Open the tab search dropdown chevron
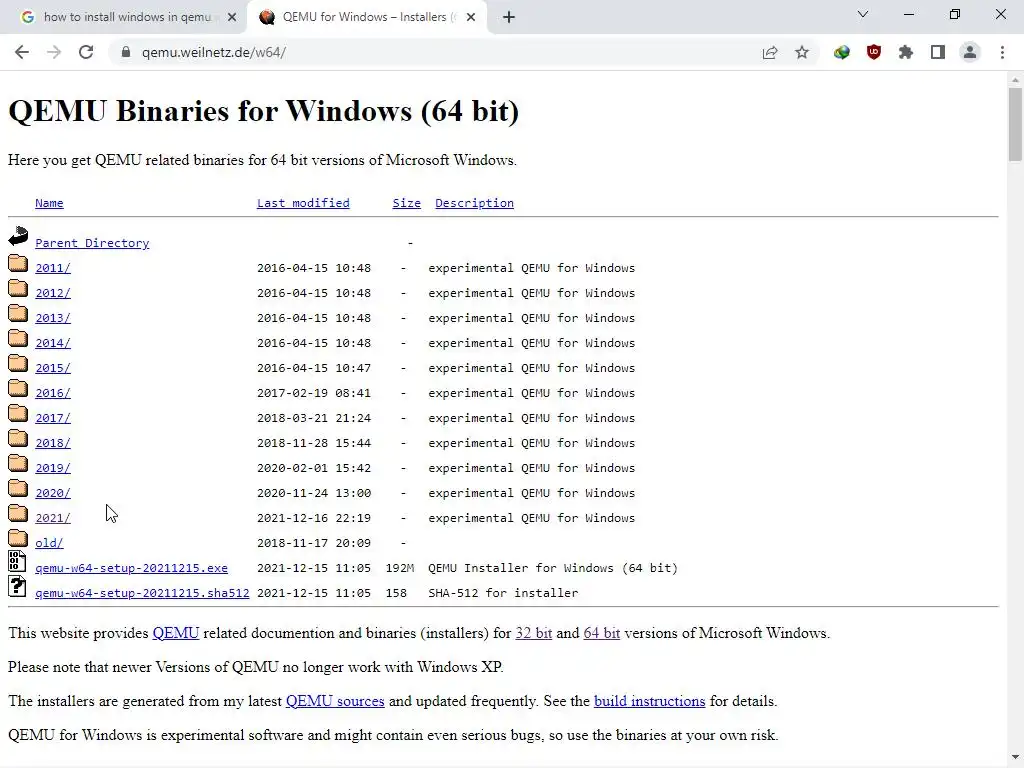 863,14
